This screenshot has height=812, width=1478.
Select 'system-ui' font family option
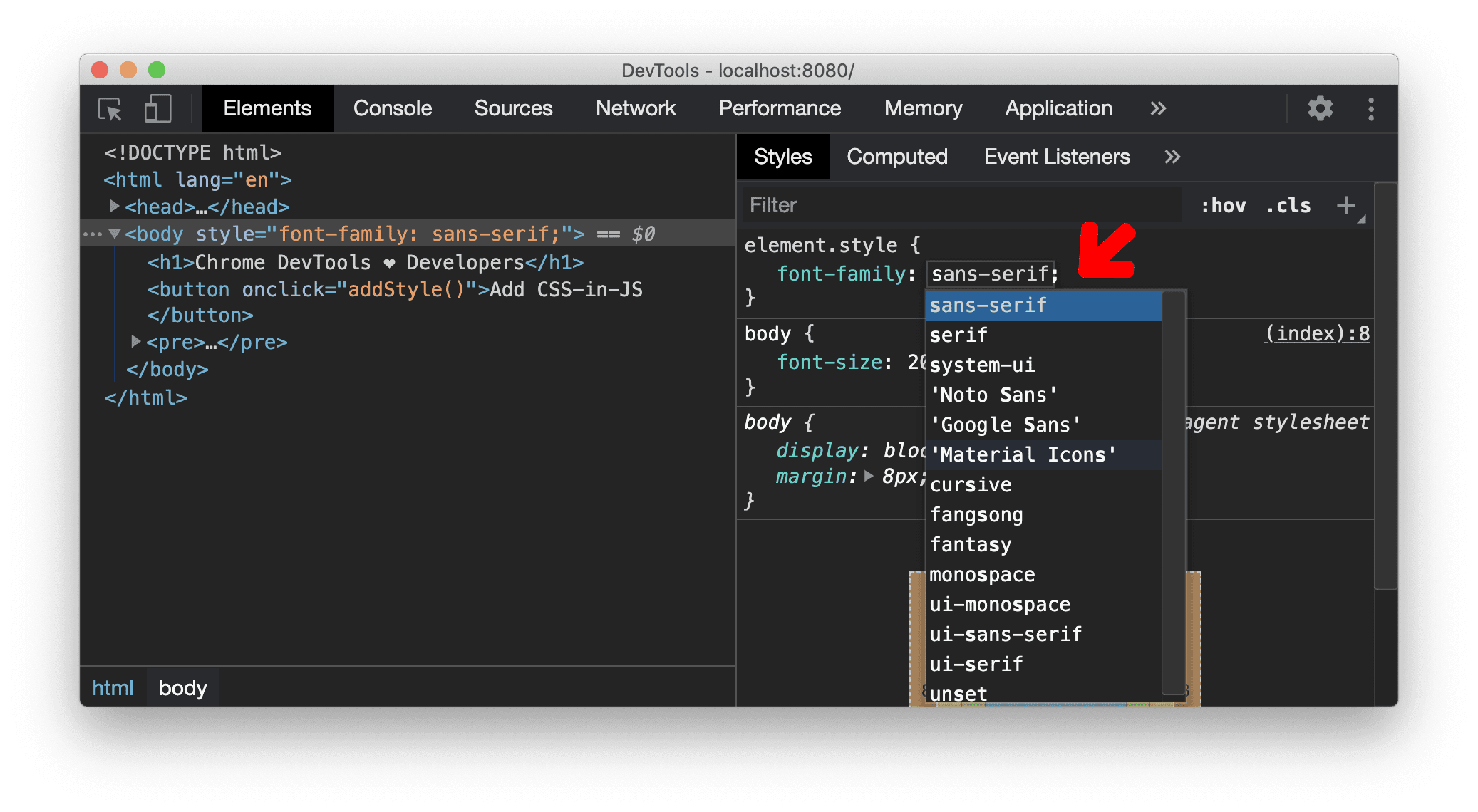pos(984,364)
